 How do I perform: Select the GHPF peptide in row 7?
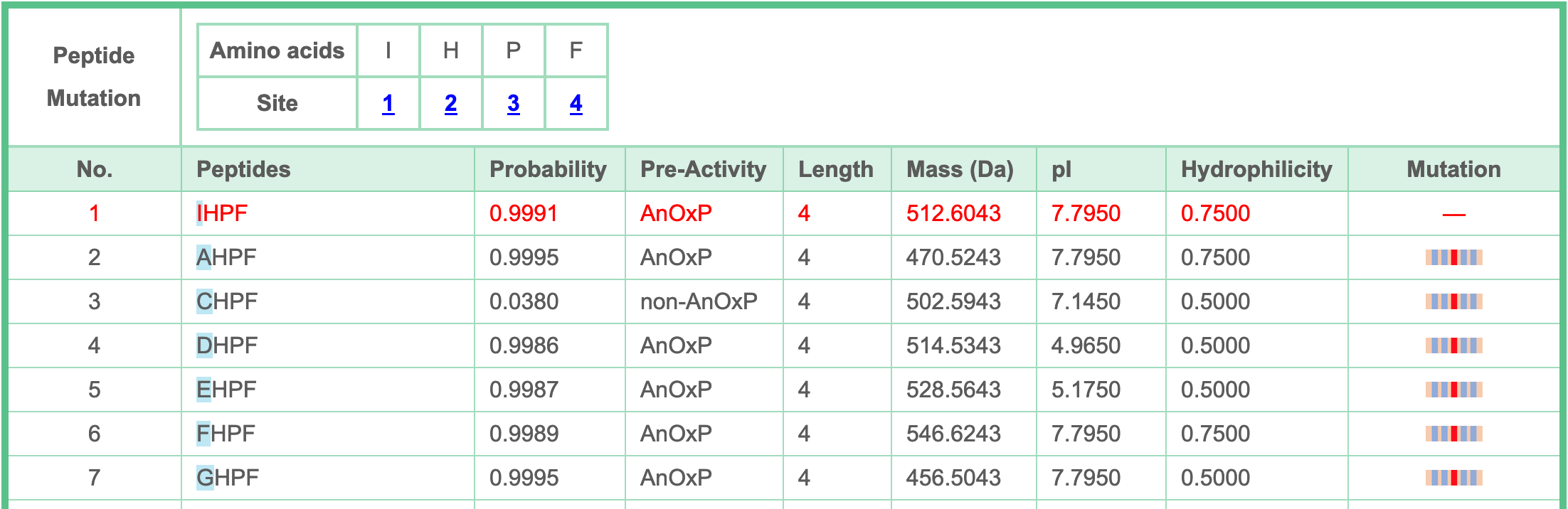[x=228, y=478]
